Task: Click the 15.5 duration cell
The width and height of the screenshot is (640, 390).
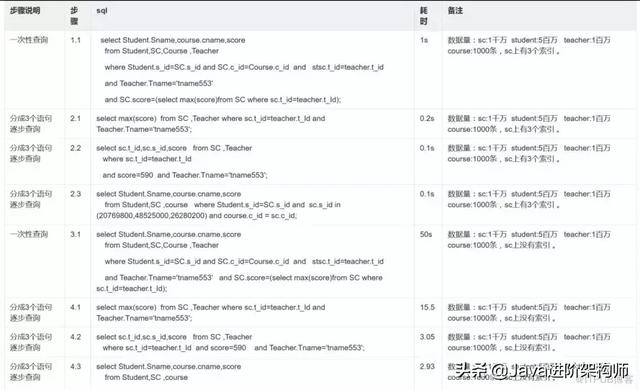Action: click(427, 307)
